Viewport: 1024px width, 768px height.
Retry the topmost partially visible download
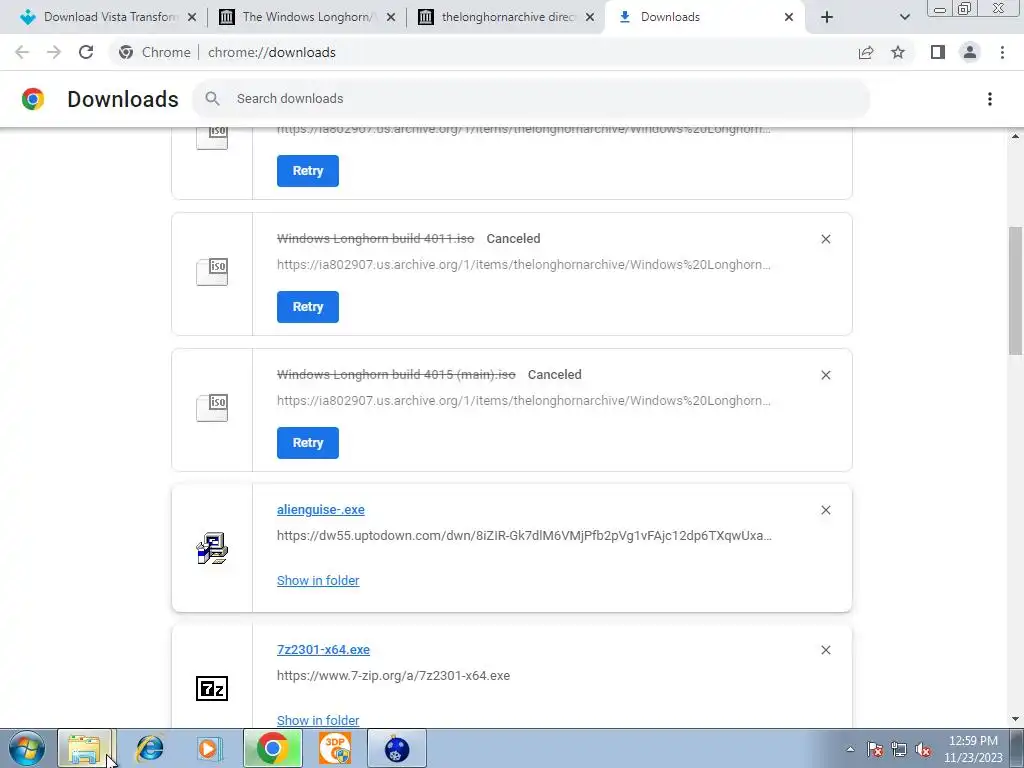(x=308, y=171)
